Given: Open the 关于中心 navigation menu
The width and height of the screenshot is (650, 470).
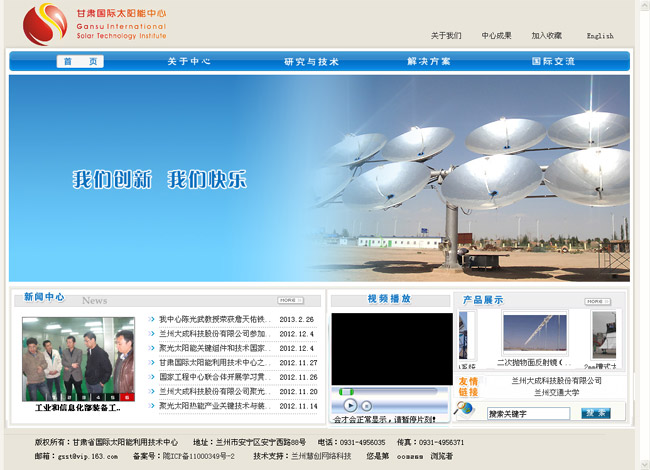Looking at the screenshot, I should pyautogui.click(x=189, y=61).
